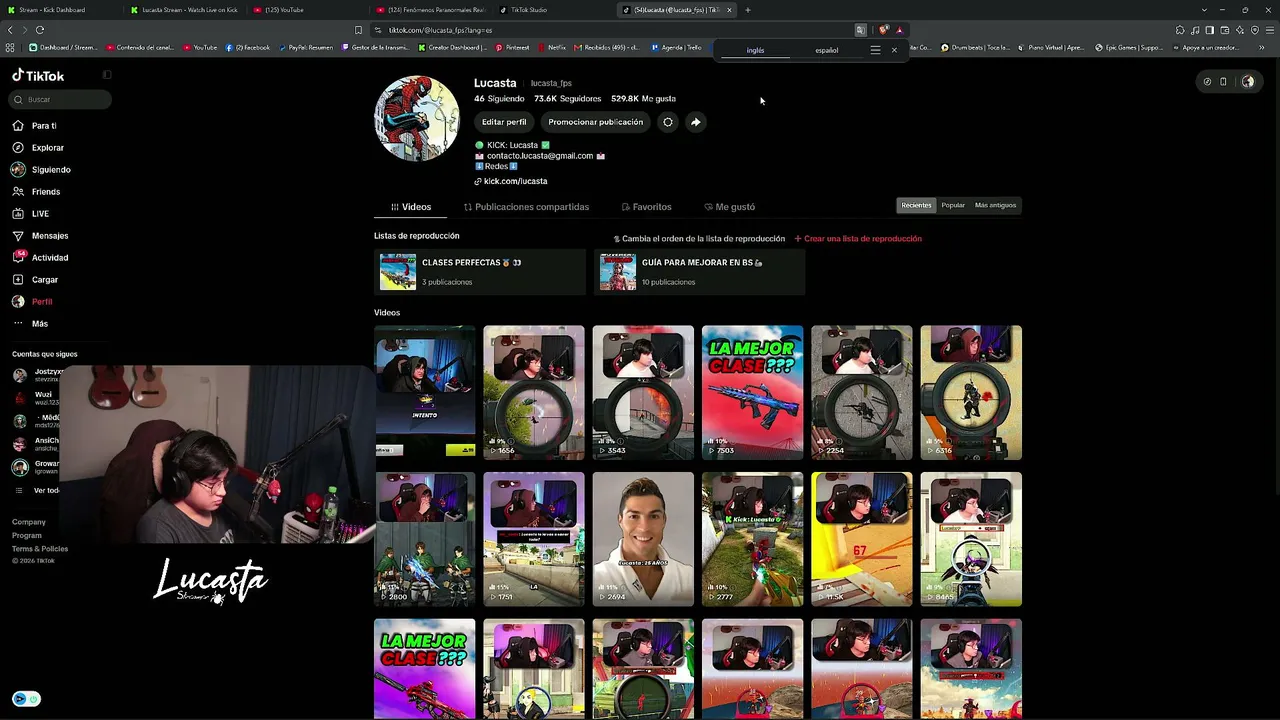The image size is (1280, 720).
Task: Open video with 7503 views
Action: [752, 392]
